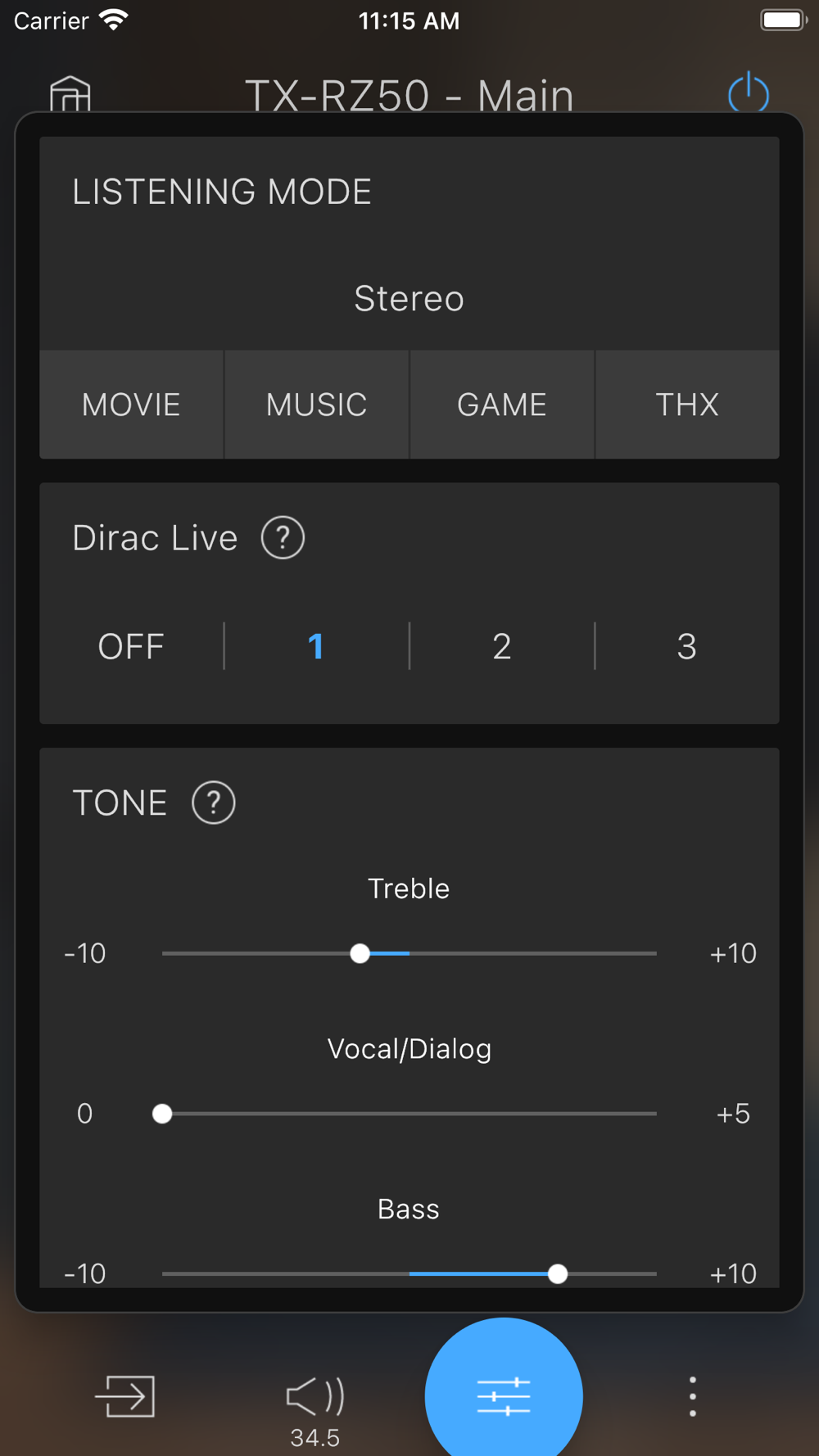Click the Treble slider handle
This screenshot has width=819, height=1456.
360,953
